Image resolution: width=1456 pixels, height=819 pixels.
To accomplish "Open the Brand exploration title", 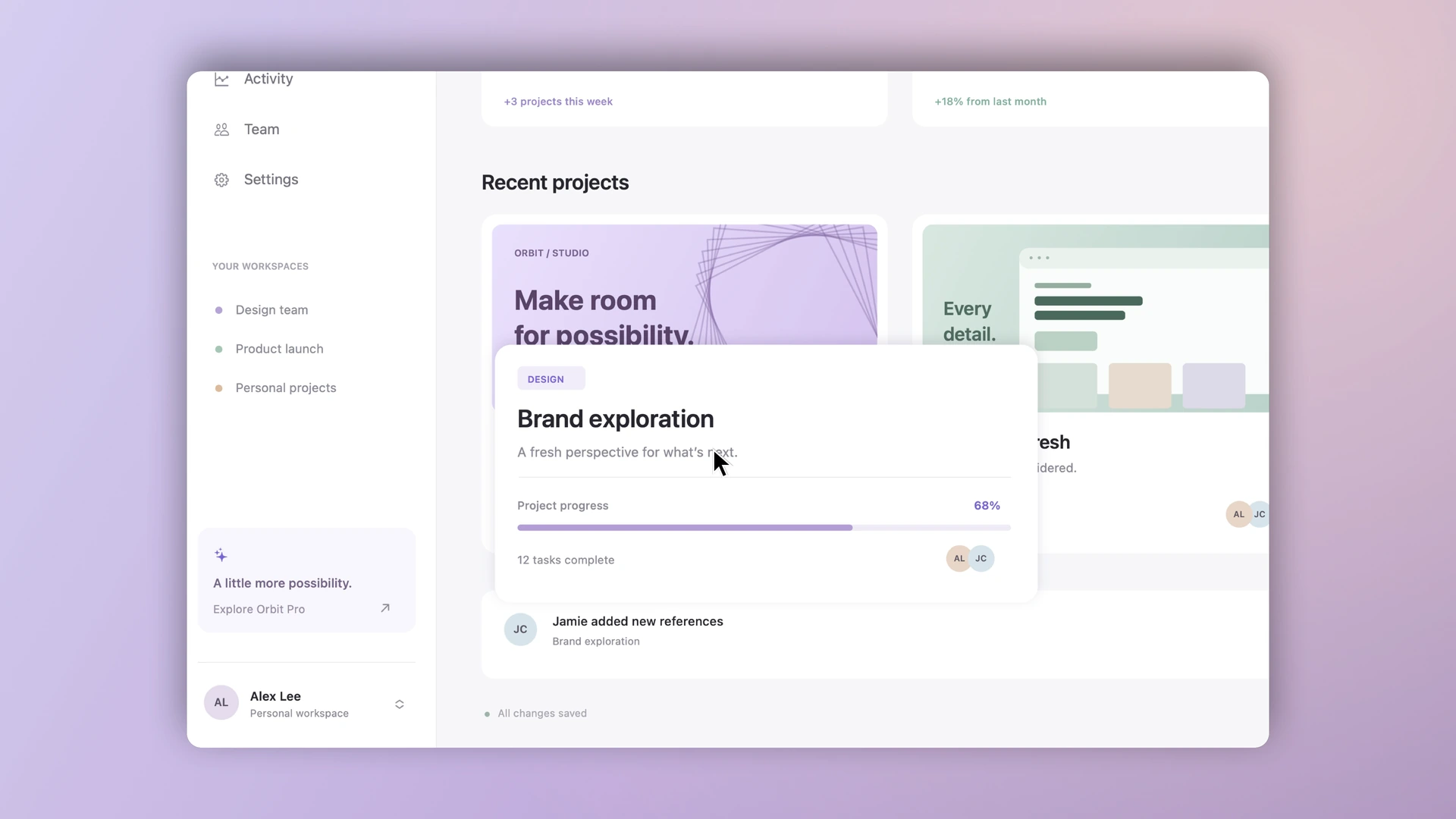I will (616, 419).
